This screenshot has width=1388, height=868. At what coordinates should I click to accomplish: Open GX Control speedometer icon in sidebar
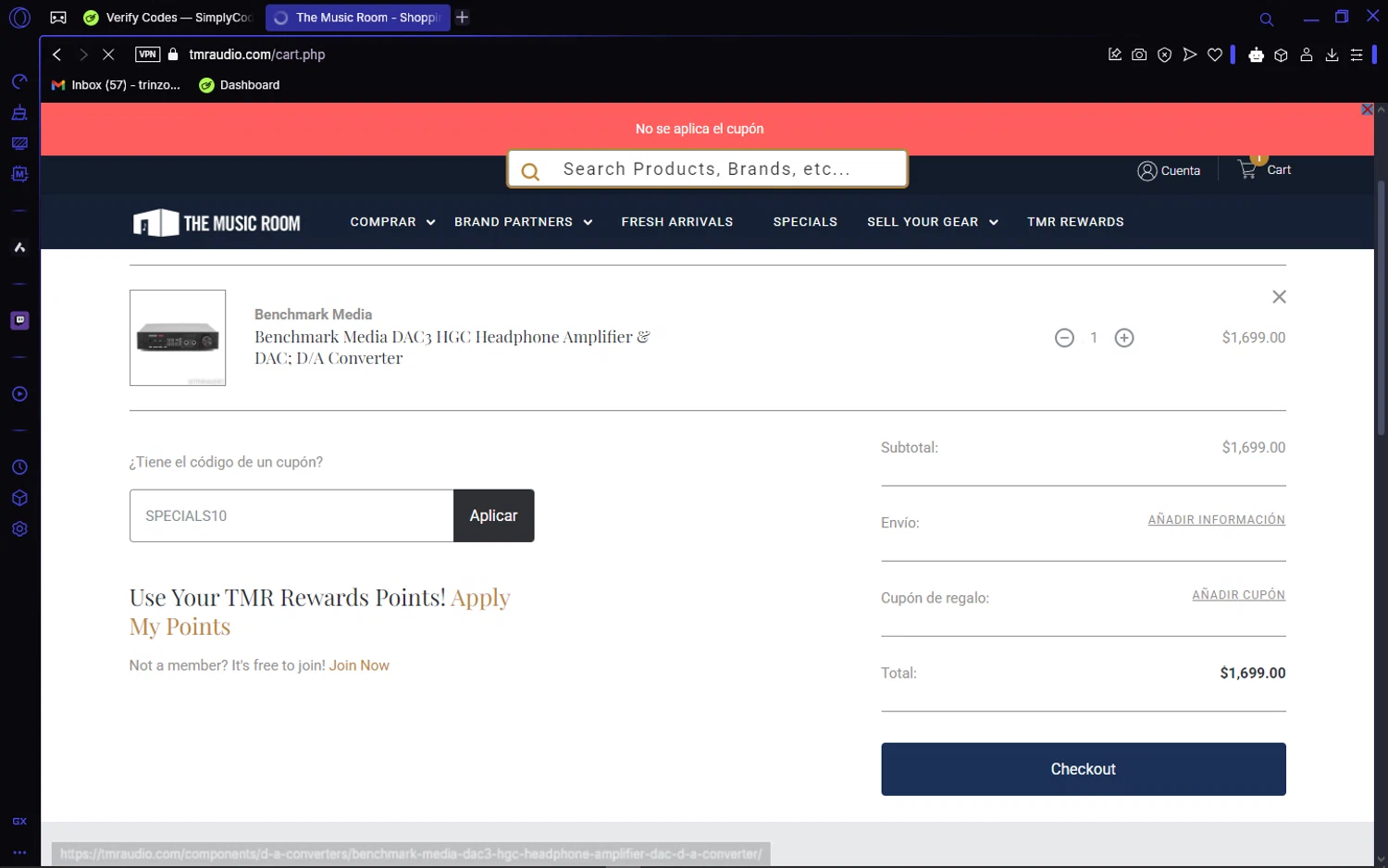[x=19, y=82]
